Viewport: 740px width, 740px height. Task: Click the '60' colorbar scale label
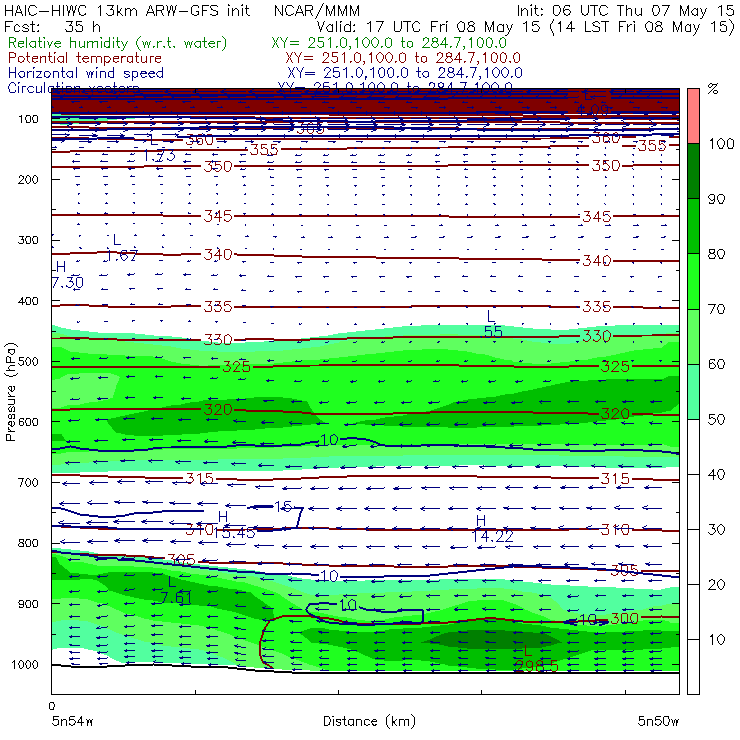716,364
